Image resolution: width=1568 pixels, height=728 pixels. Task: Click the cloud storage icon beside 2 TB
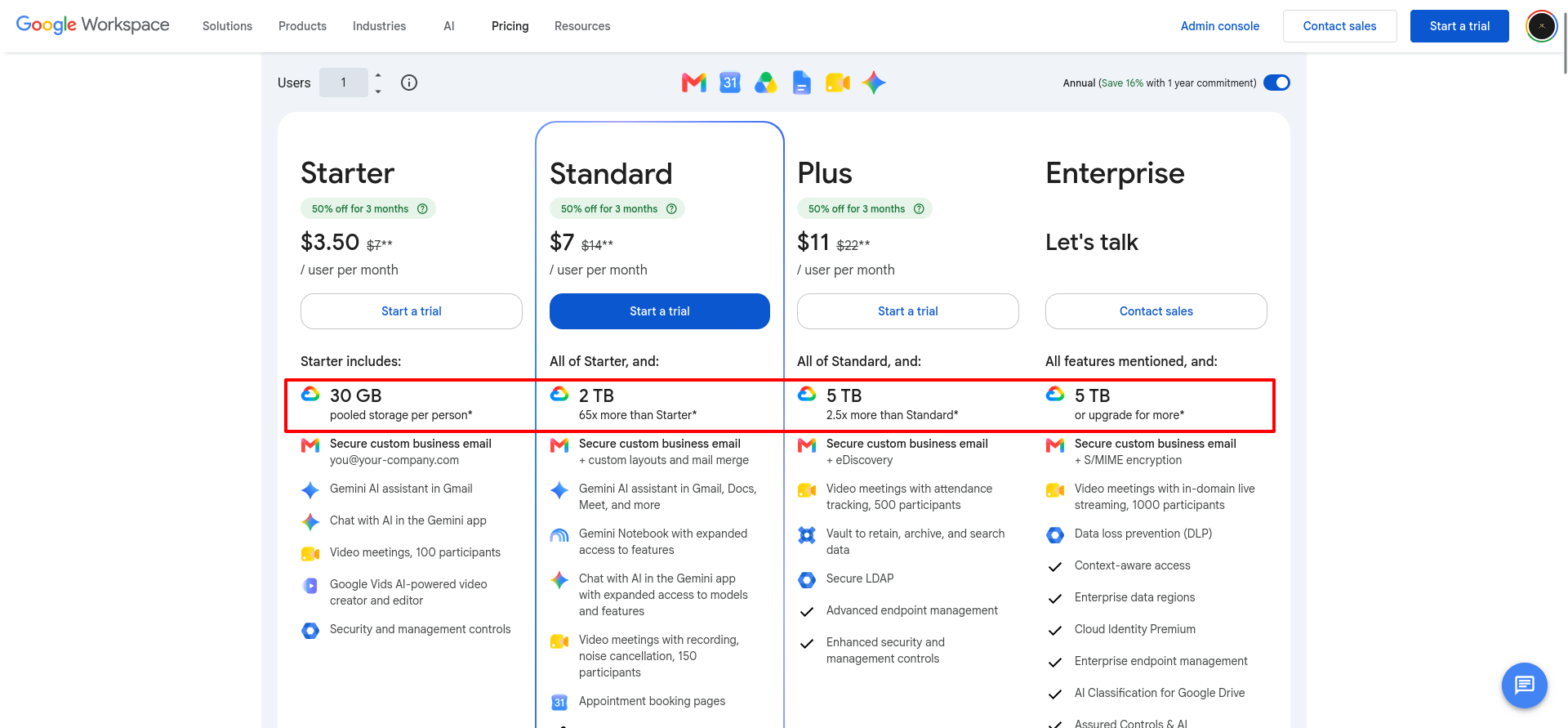pos(559,394)
